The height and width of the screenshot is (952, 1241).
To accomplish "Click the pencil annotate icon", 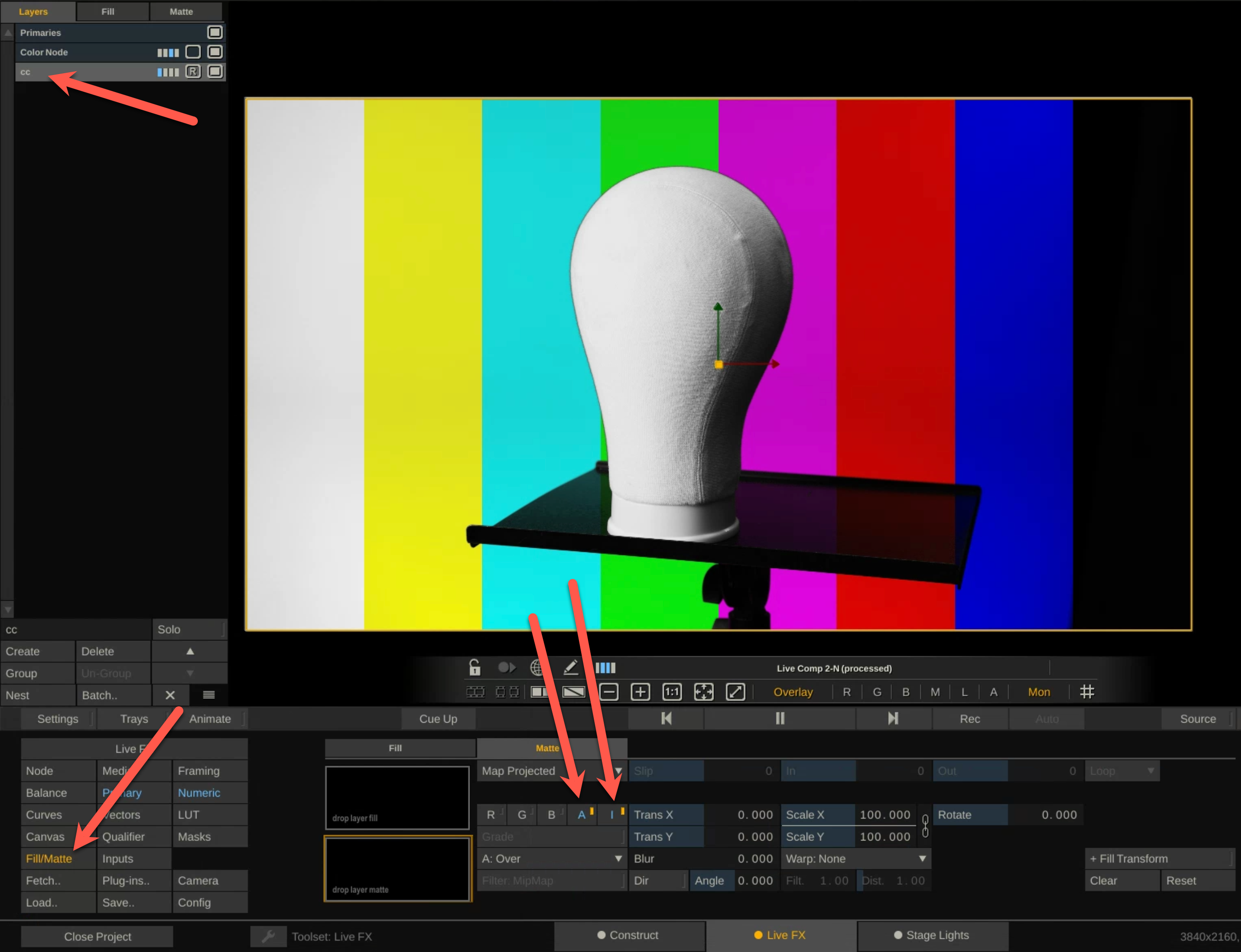I will point(571,667).
